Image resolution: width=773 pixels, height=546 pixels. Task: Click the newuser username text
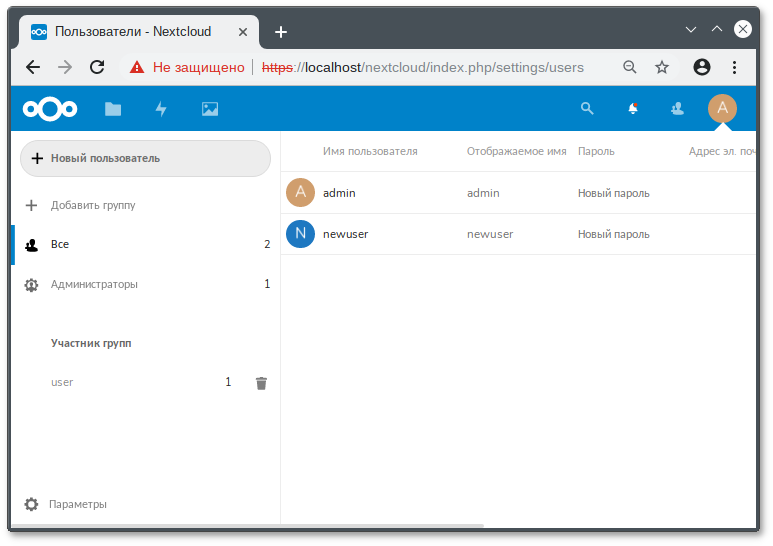tap(346, 234)
